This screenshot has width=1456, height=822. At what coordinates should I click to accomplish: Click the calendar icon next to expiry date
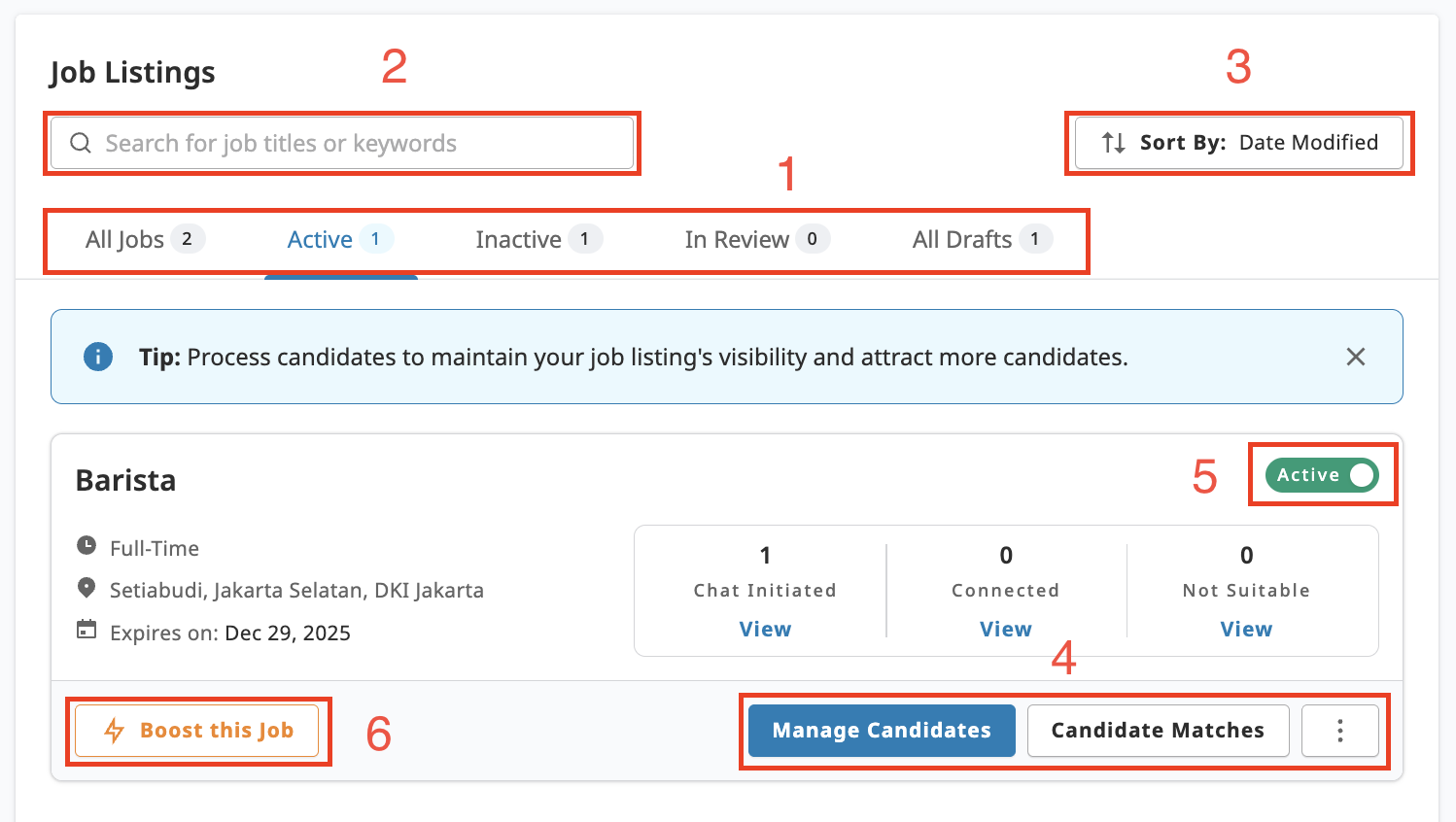tap(87, 632)
